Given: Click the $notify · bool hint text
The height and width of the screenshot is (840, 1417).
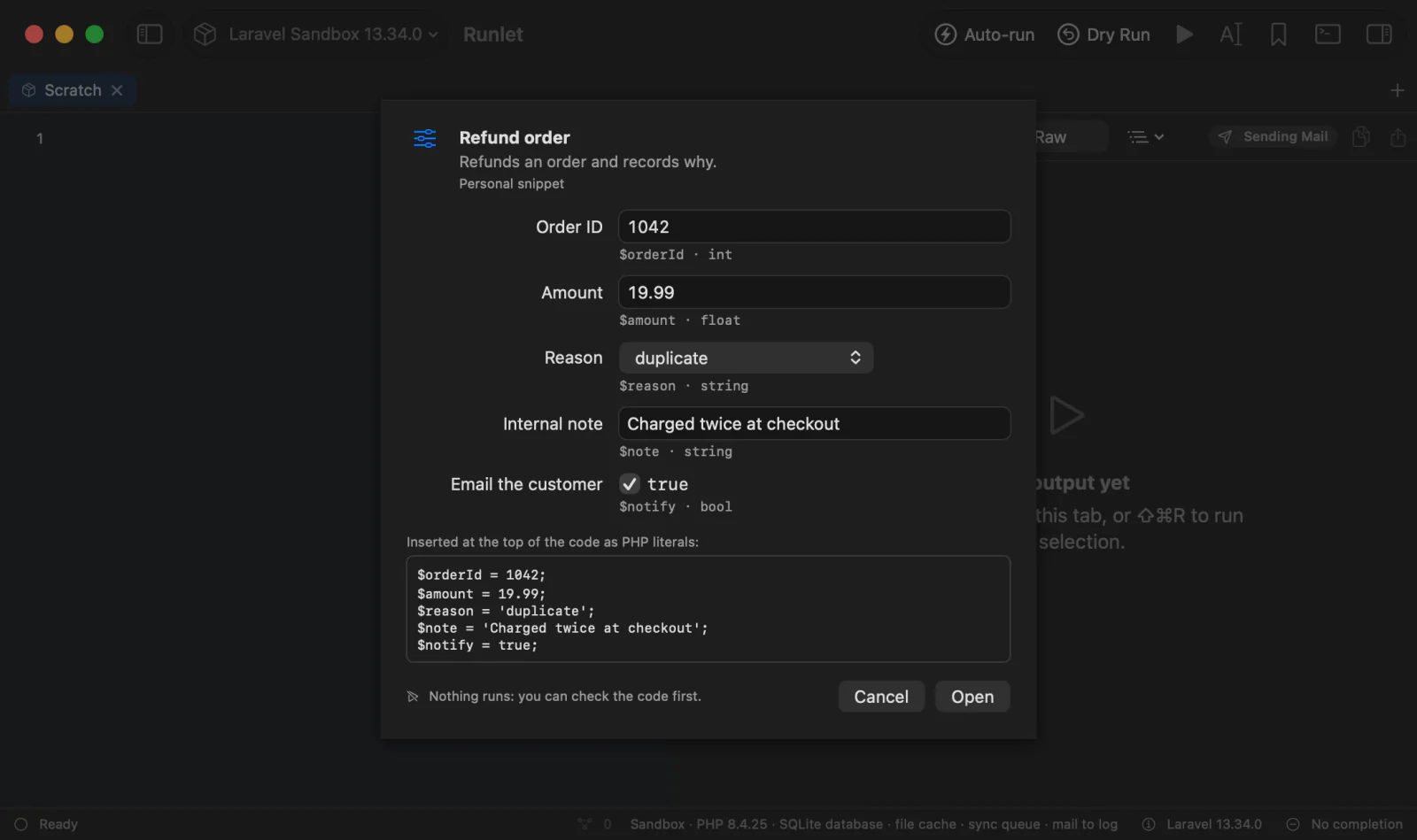Looking at the screenshot, I should coord(676,506).
